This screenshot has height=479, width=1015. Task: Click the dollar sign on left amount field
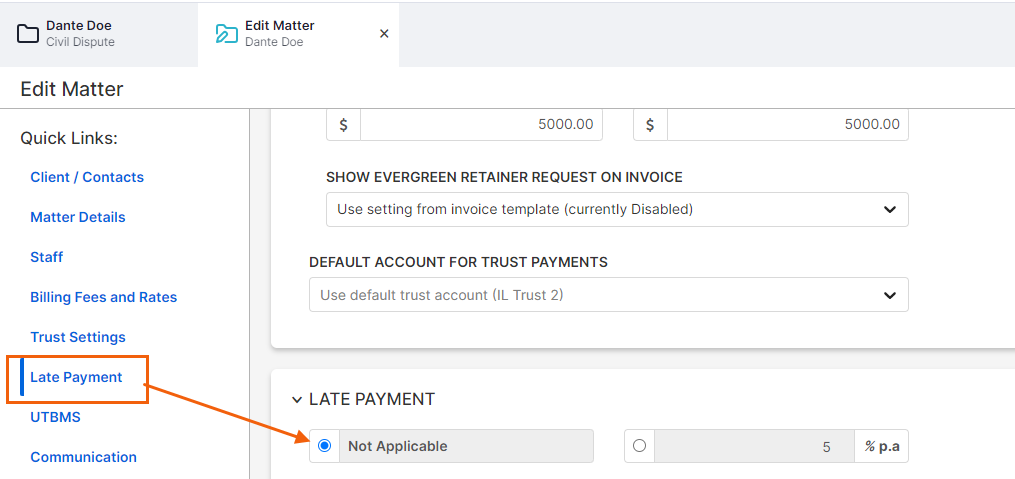coord(344,124)
